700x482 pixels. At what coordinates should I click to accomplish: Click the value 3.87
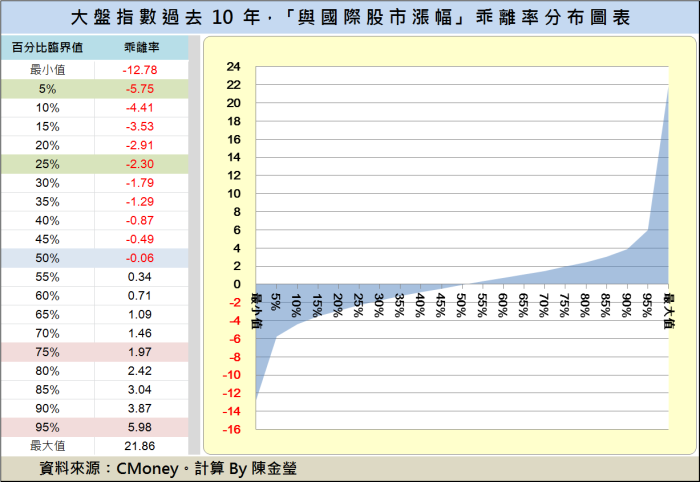point(140,408)
